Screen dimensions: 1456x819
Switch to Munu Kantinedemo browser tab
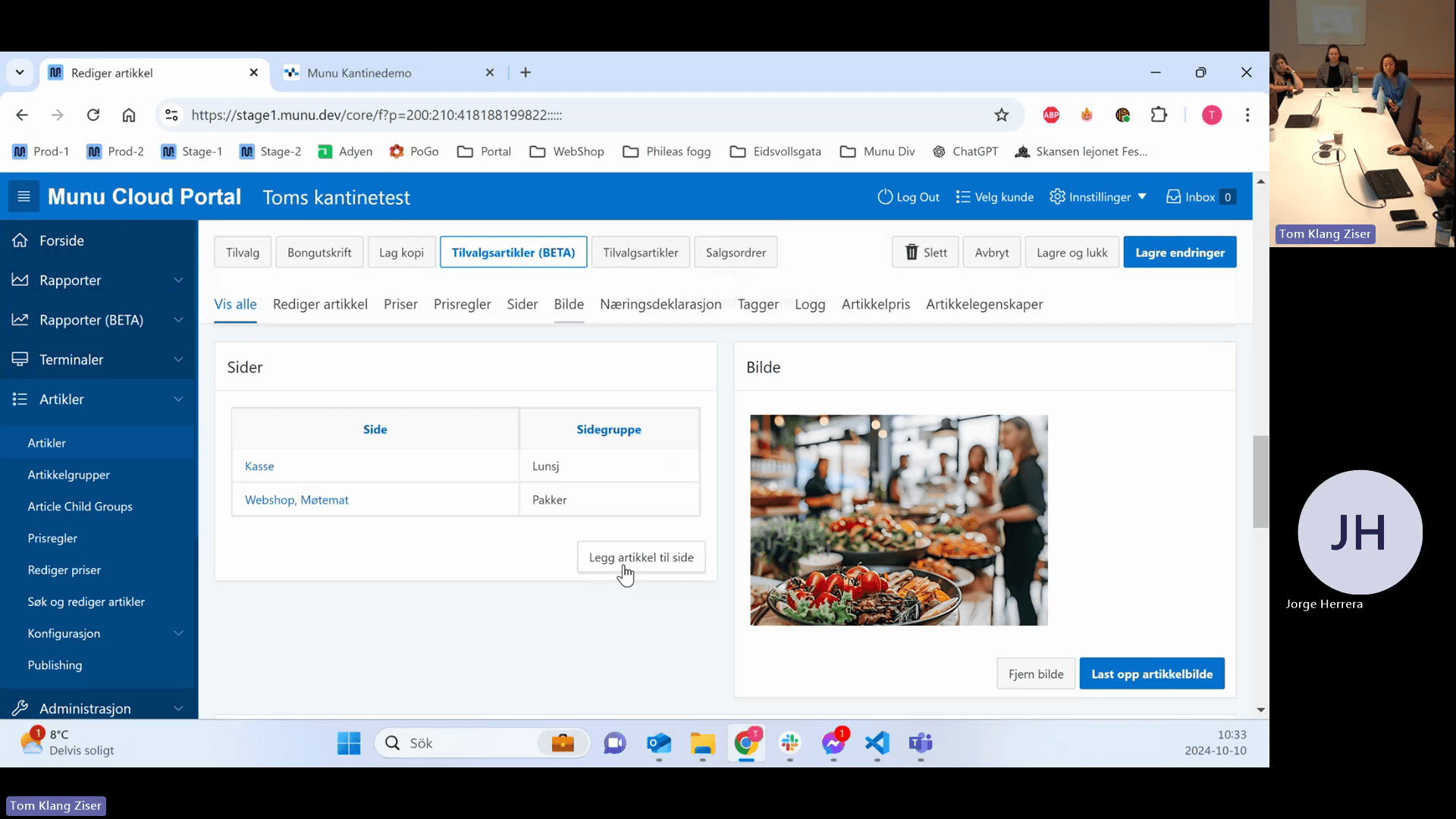(387, 73)
